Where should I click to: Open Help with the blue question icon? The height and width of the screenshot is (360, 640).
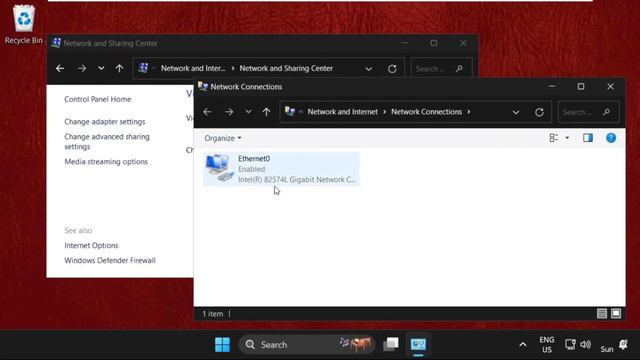click(611, 138)
